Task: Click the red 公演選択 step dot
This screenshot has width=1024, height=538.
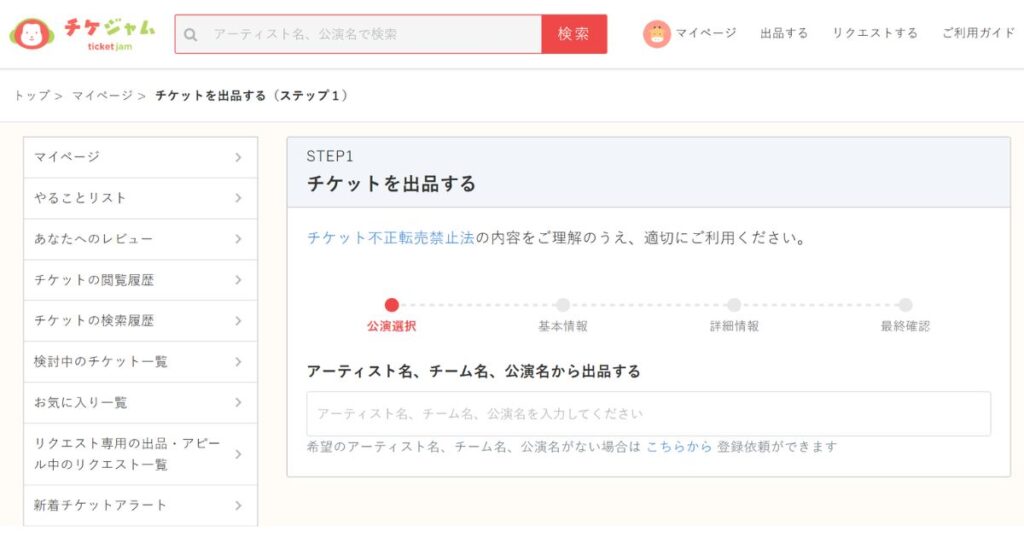Action: coord(391,305)
